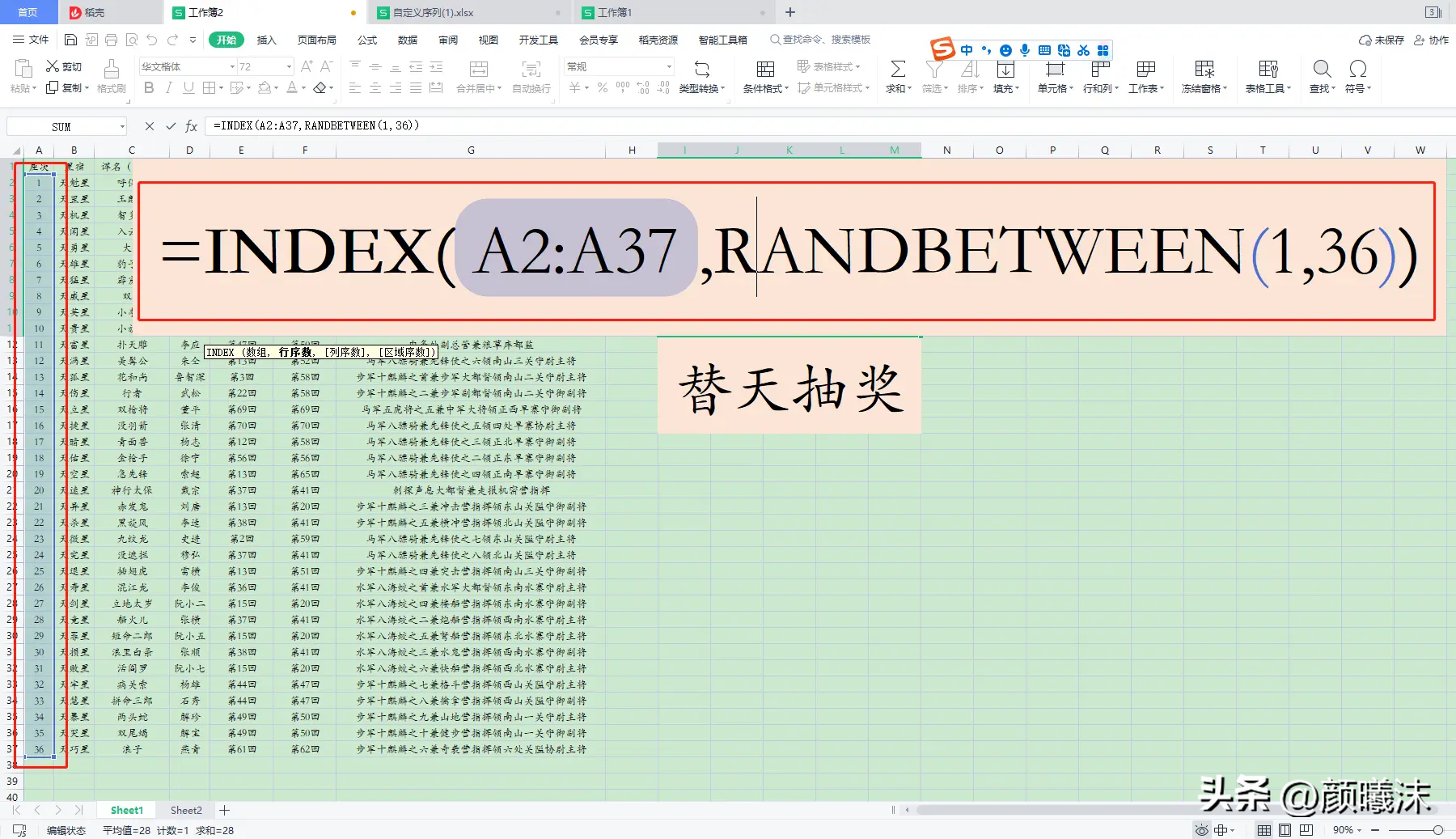Open the File (文件) menu
Image resolution: width=1456 pixels, height=839 pixels.
point(32,40)
